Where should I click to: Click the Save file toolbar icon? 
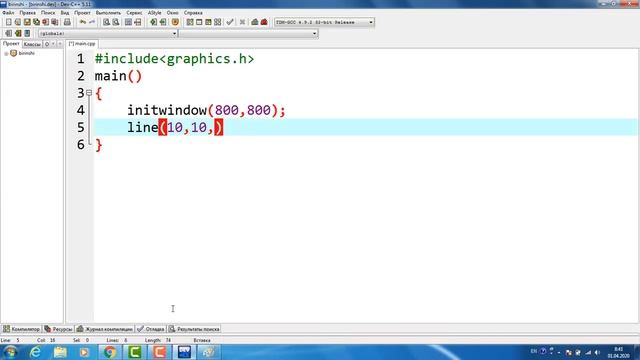coord(27,22)
